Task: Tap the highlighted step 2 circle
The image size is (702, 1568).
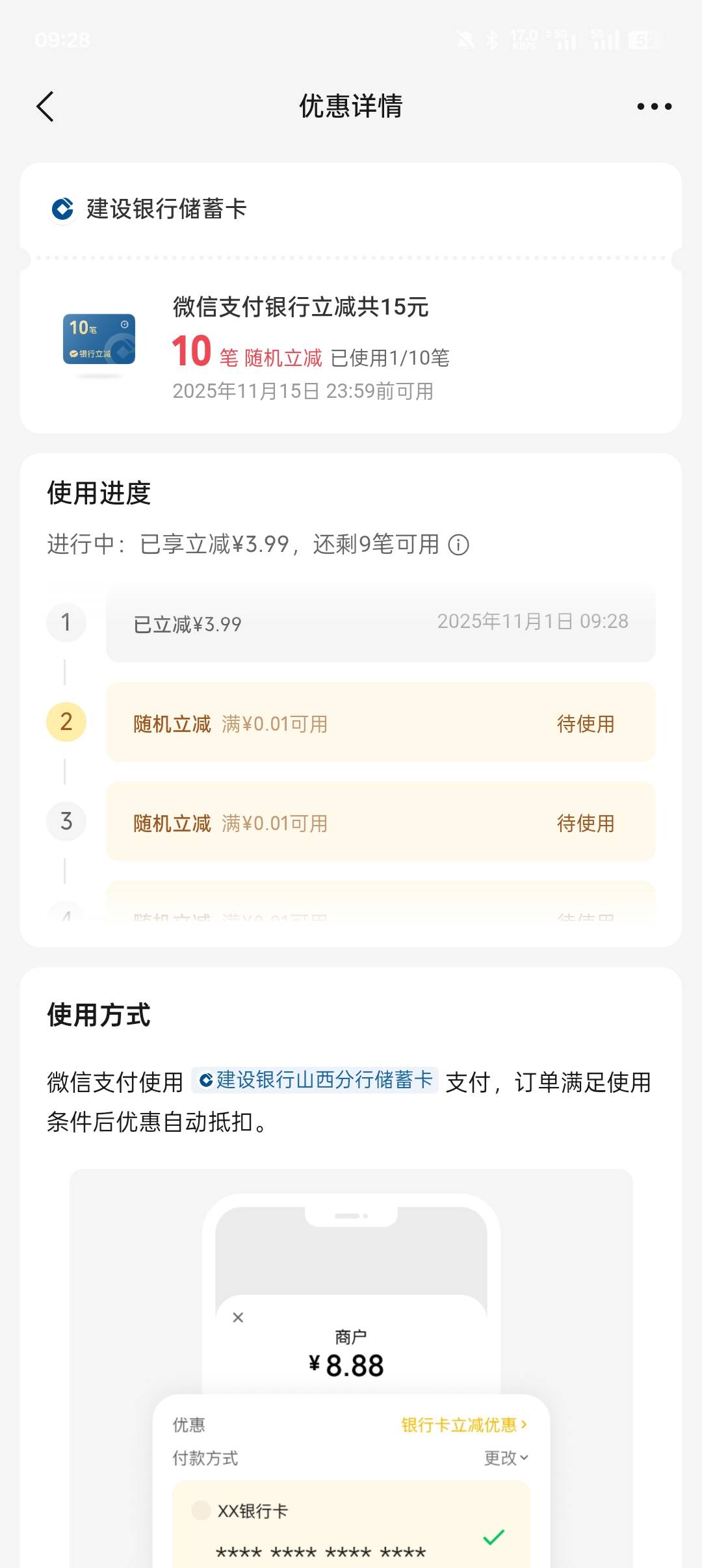Action: click(66, 722)
